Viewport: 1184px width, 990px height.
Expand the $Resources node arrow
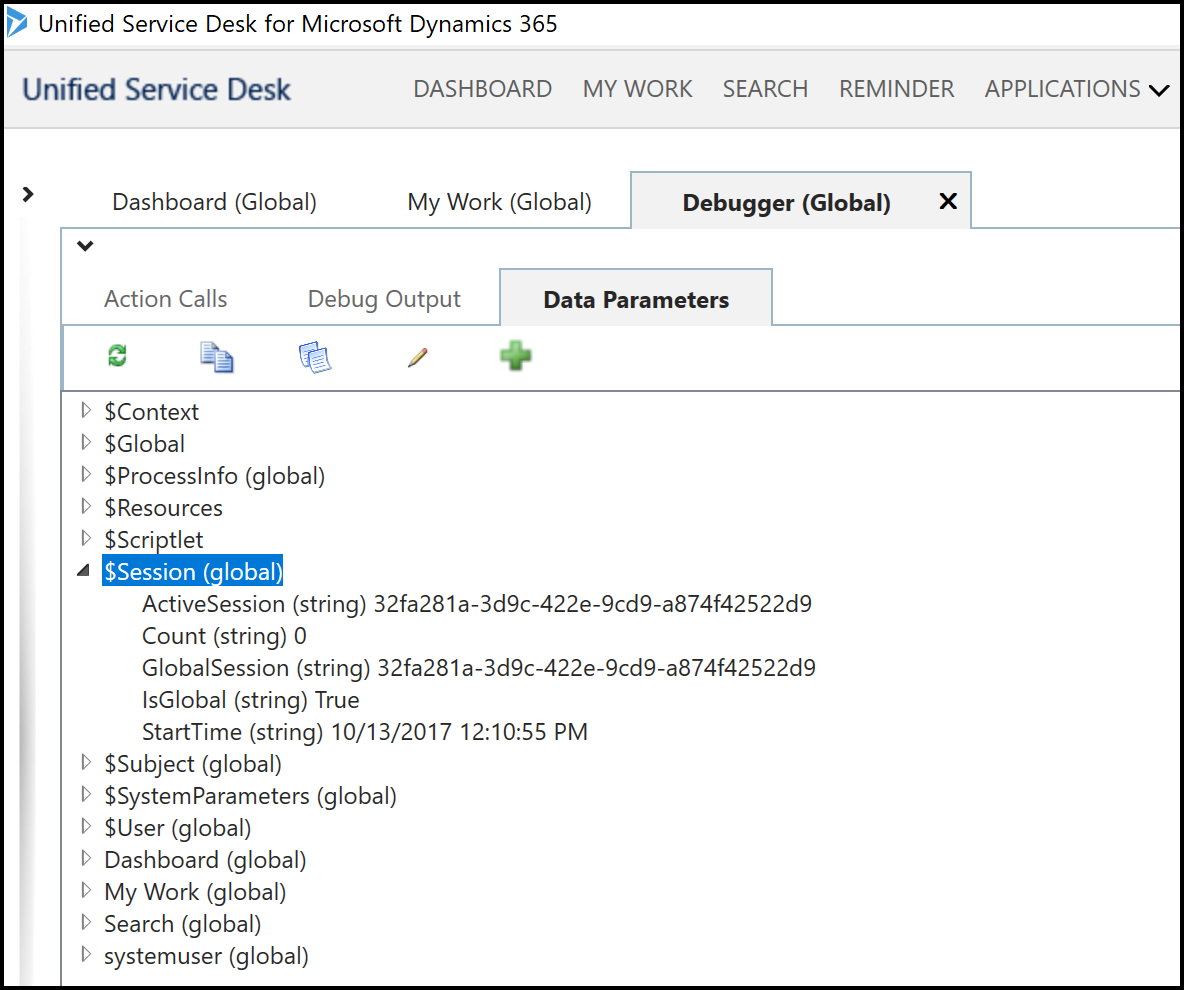coord(86,506)
